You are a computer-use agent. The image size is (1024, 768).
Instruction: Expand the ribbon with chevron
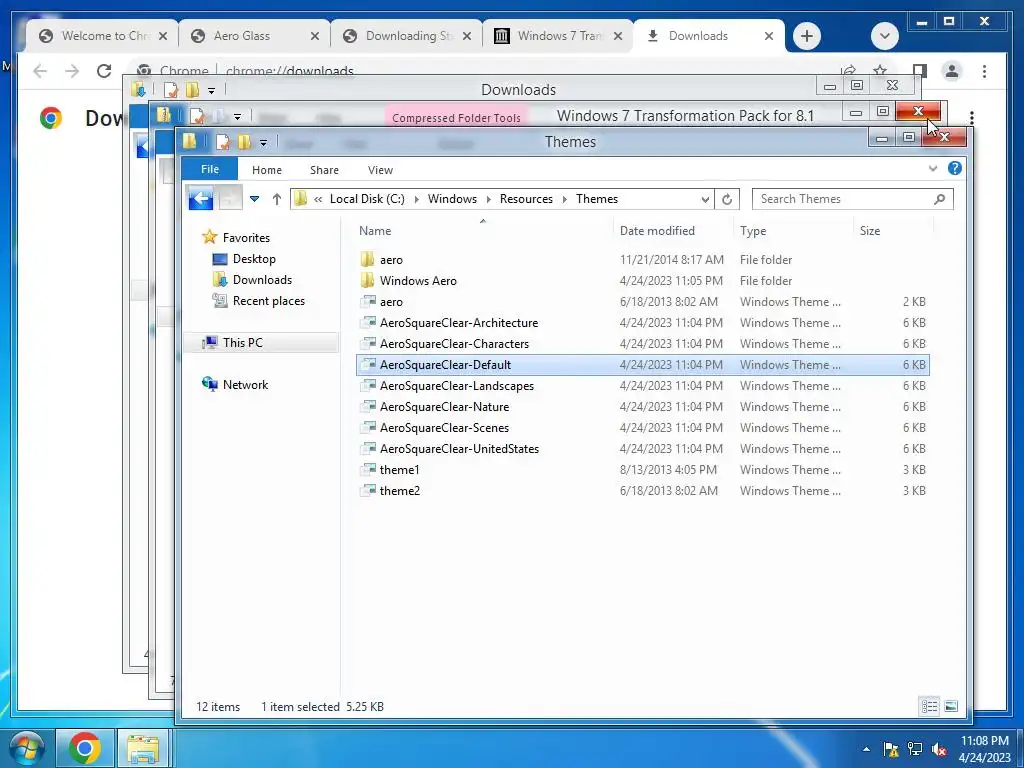[933, 168]
